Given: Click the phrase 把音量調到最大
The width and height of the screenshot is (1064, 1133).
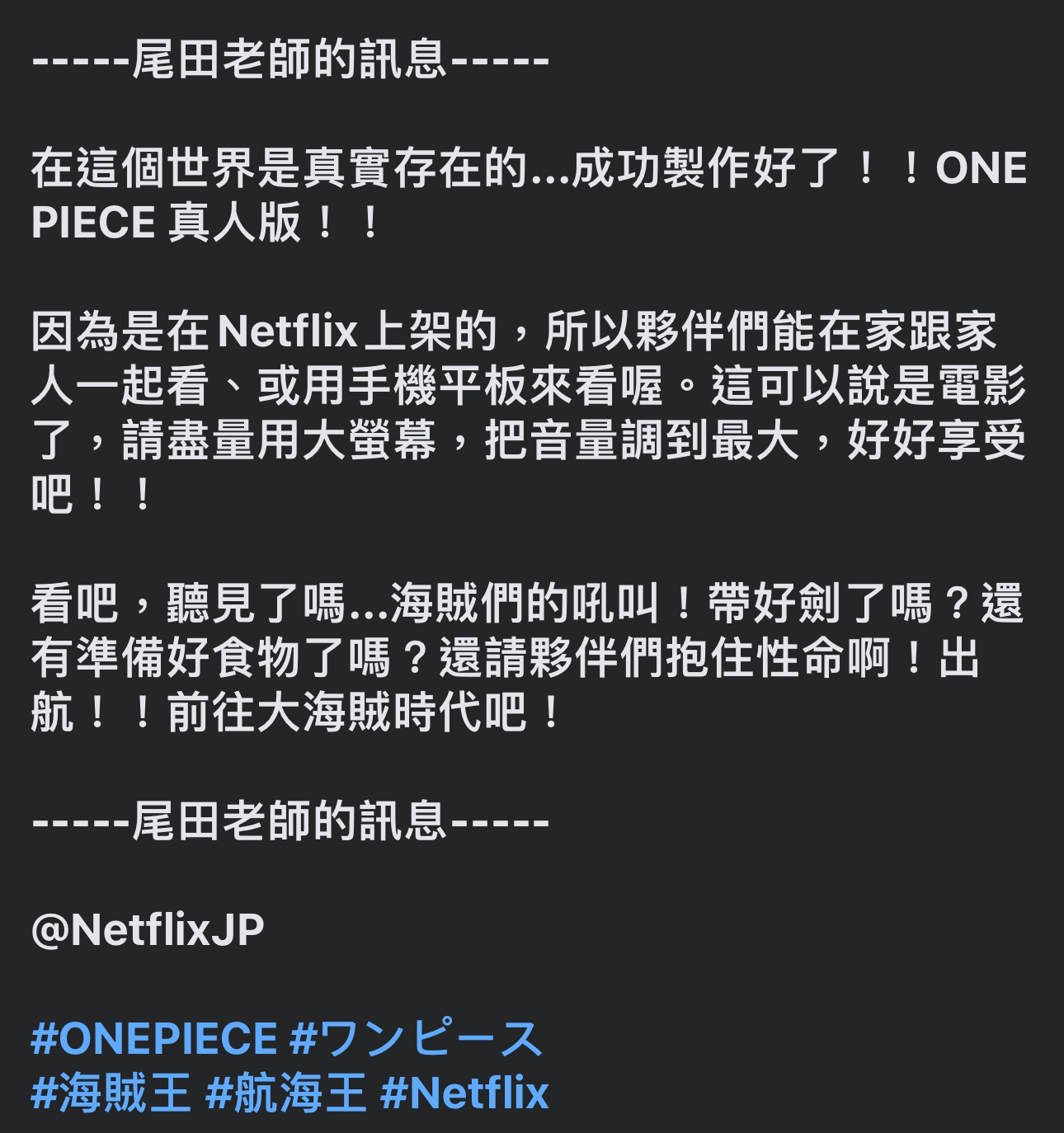Looking at the screenshot, I should click(642, 440).
